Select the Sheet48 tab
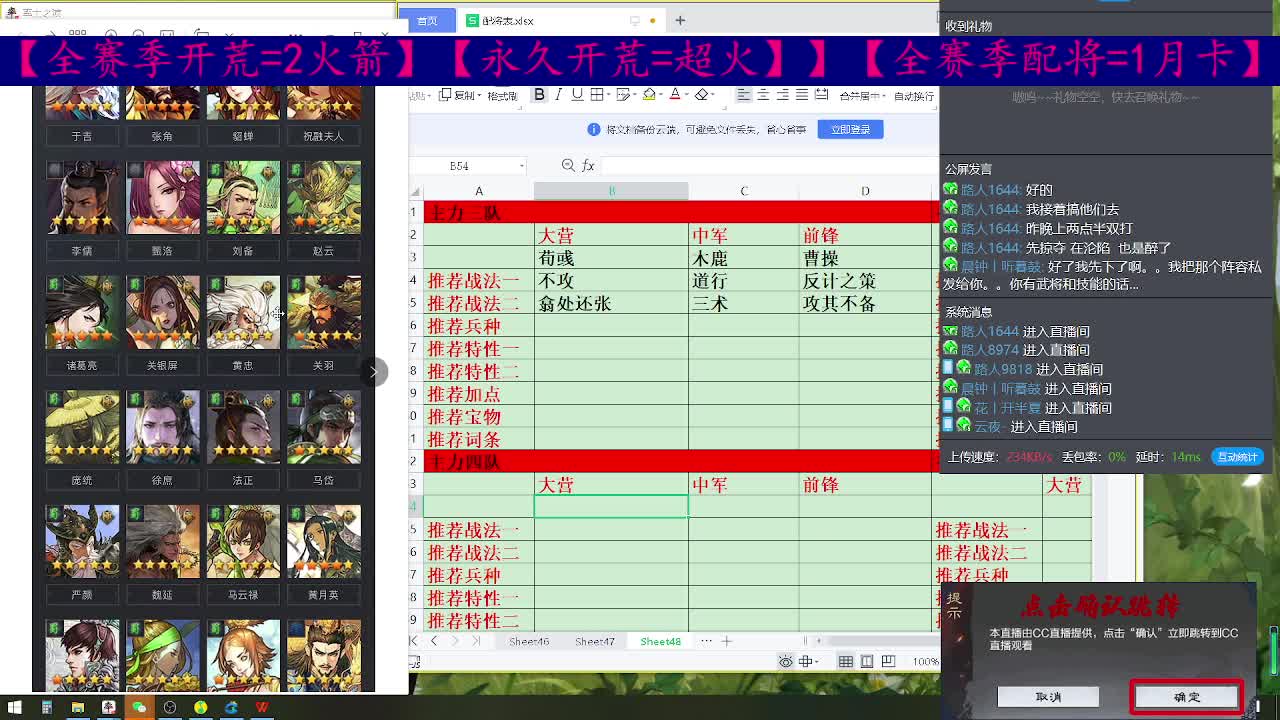This screenshot has height=720, width=1280. click(660, 641)
